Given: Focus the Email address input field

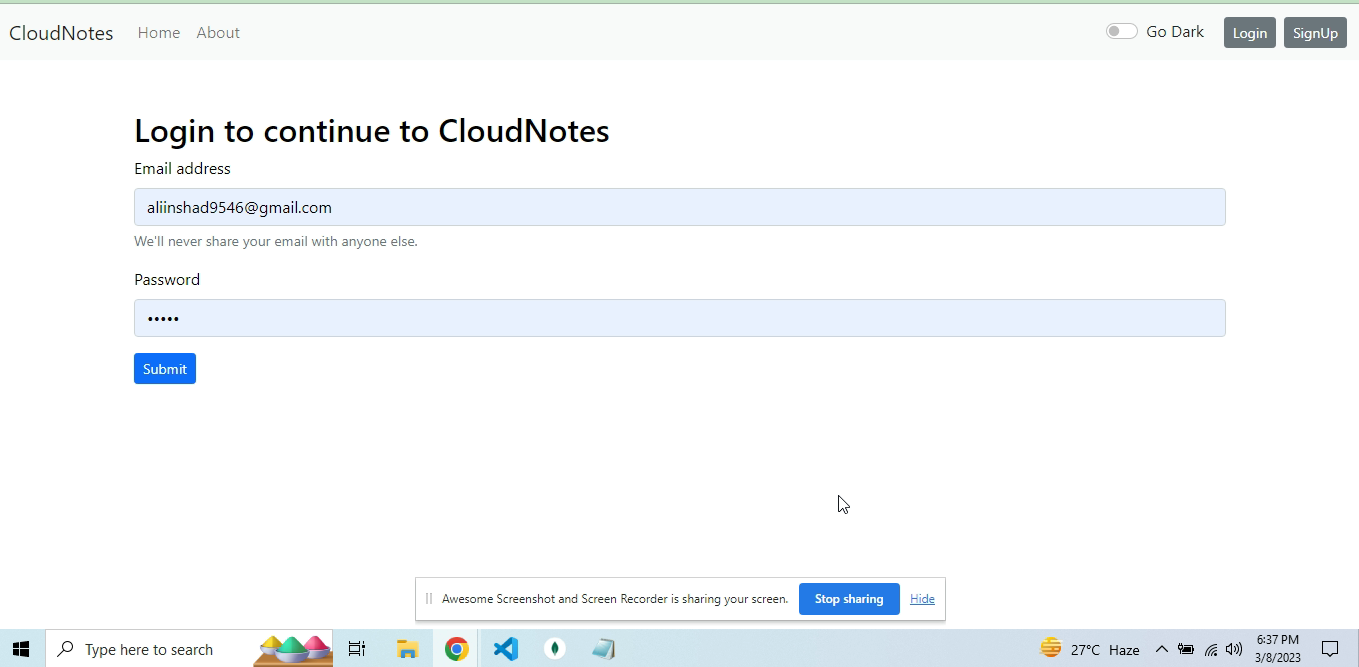Looking at the screenshot, I should (680, 207).
